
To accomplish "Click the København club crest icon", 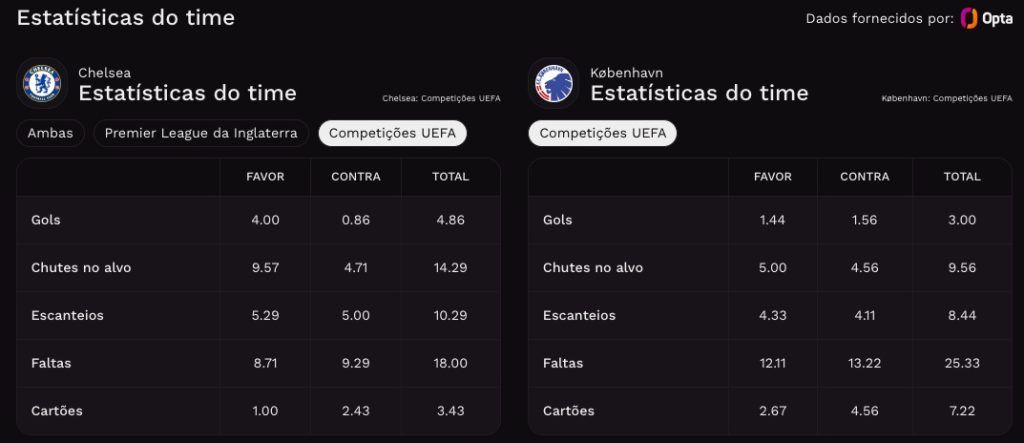I will [x=554, y=84].
